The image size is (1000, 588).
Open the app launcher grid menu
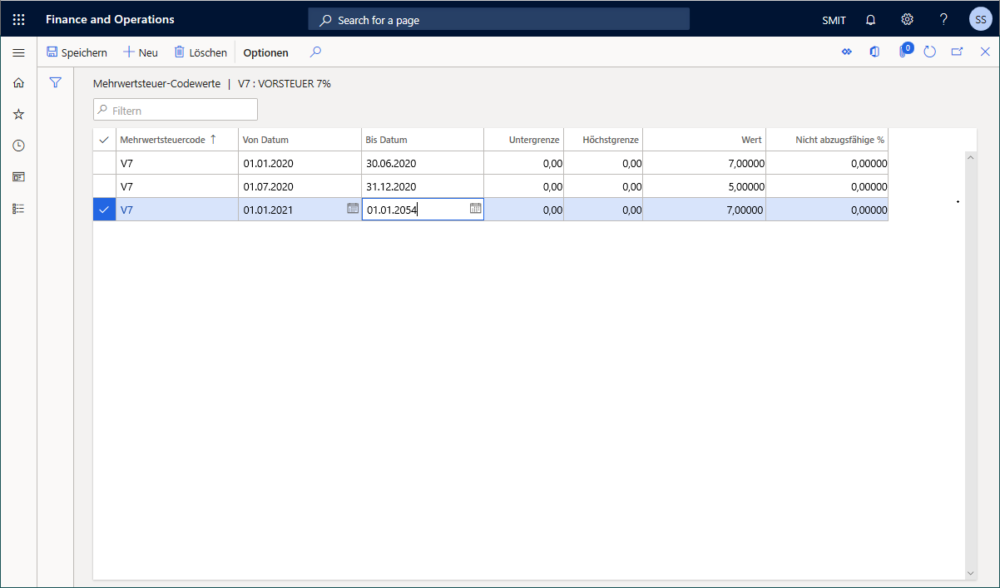(18, 18)
